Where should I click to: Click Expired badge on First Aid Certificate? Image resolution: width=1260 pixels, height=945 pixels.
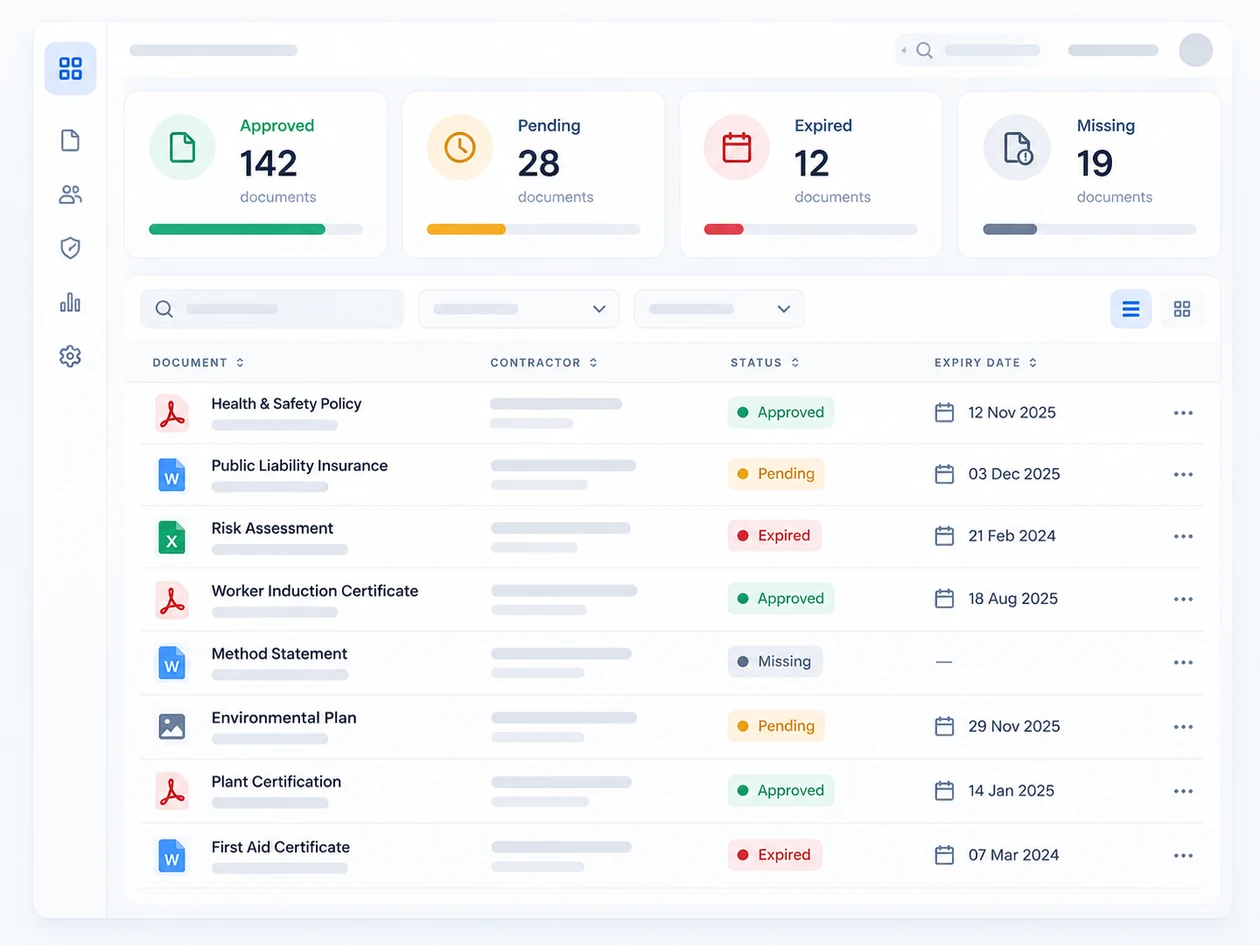775,855
